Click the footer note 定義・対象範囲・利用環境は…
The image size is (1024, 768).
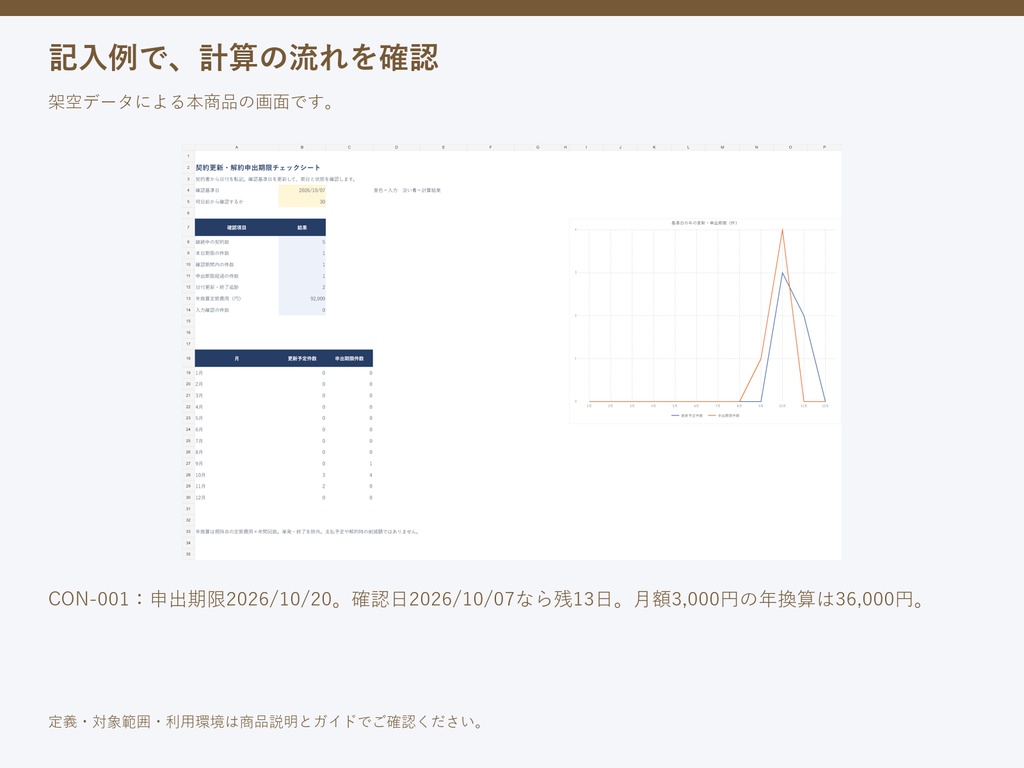(266, 722)
